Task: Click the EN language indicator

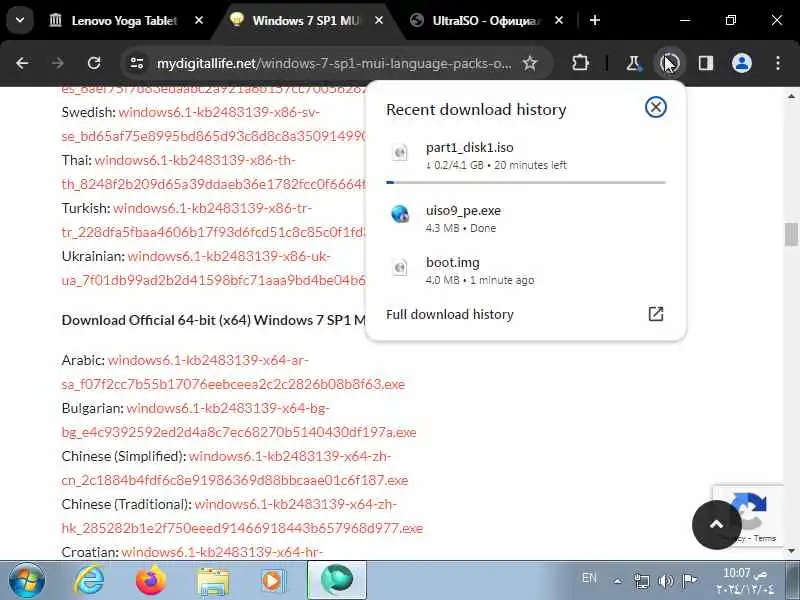Action: (x=589, y=578)
